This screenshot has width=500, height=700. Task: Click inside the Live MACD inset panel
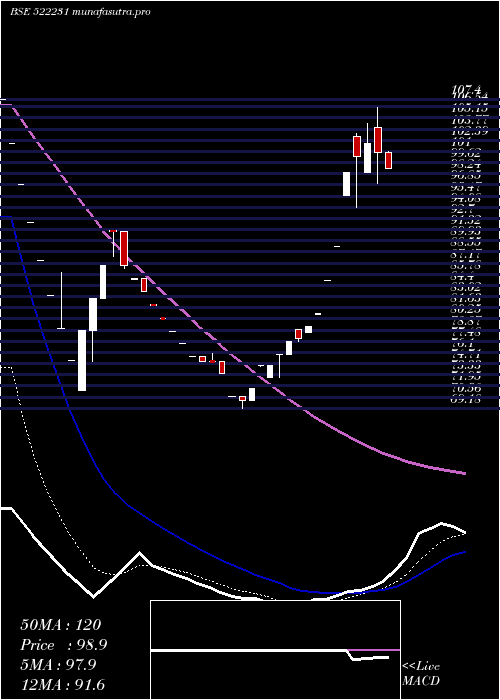275,650
